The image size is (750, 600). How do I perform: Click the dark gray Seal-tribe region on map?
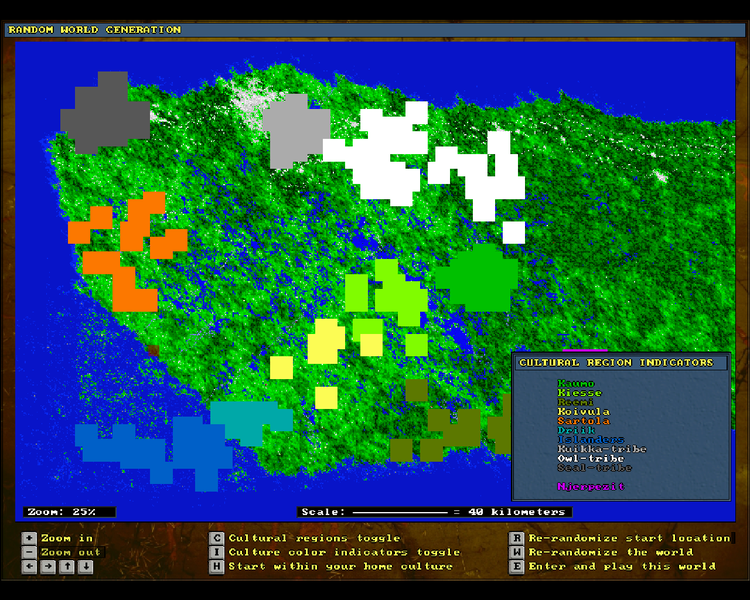[102, 113]
